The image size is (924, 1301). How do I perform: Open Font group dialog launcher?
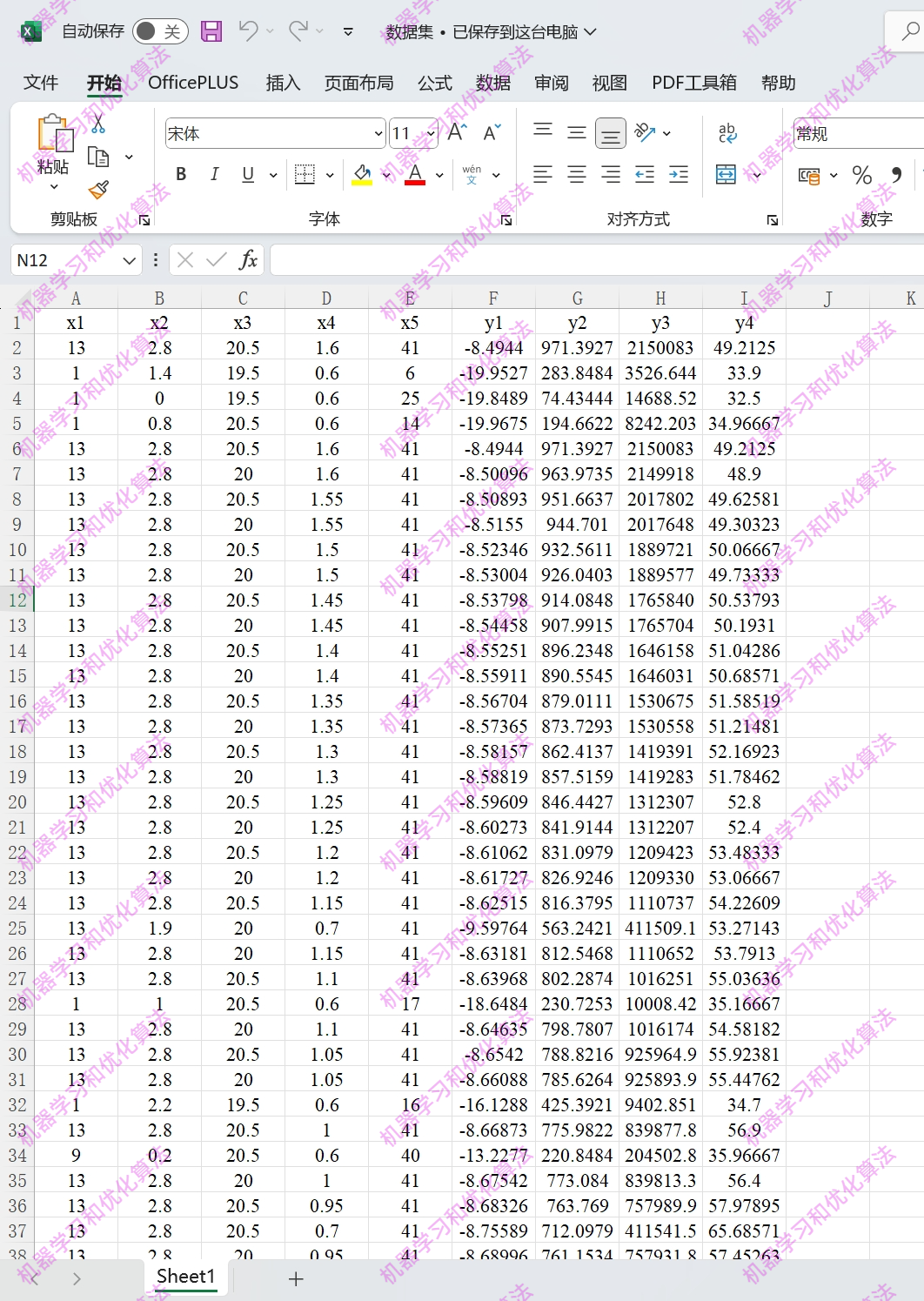506,220
